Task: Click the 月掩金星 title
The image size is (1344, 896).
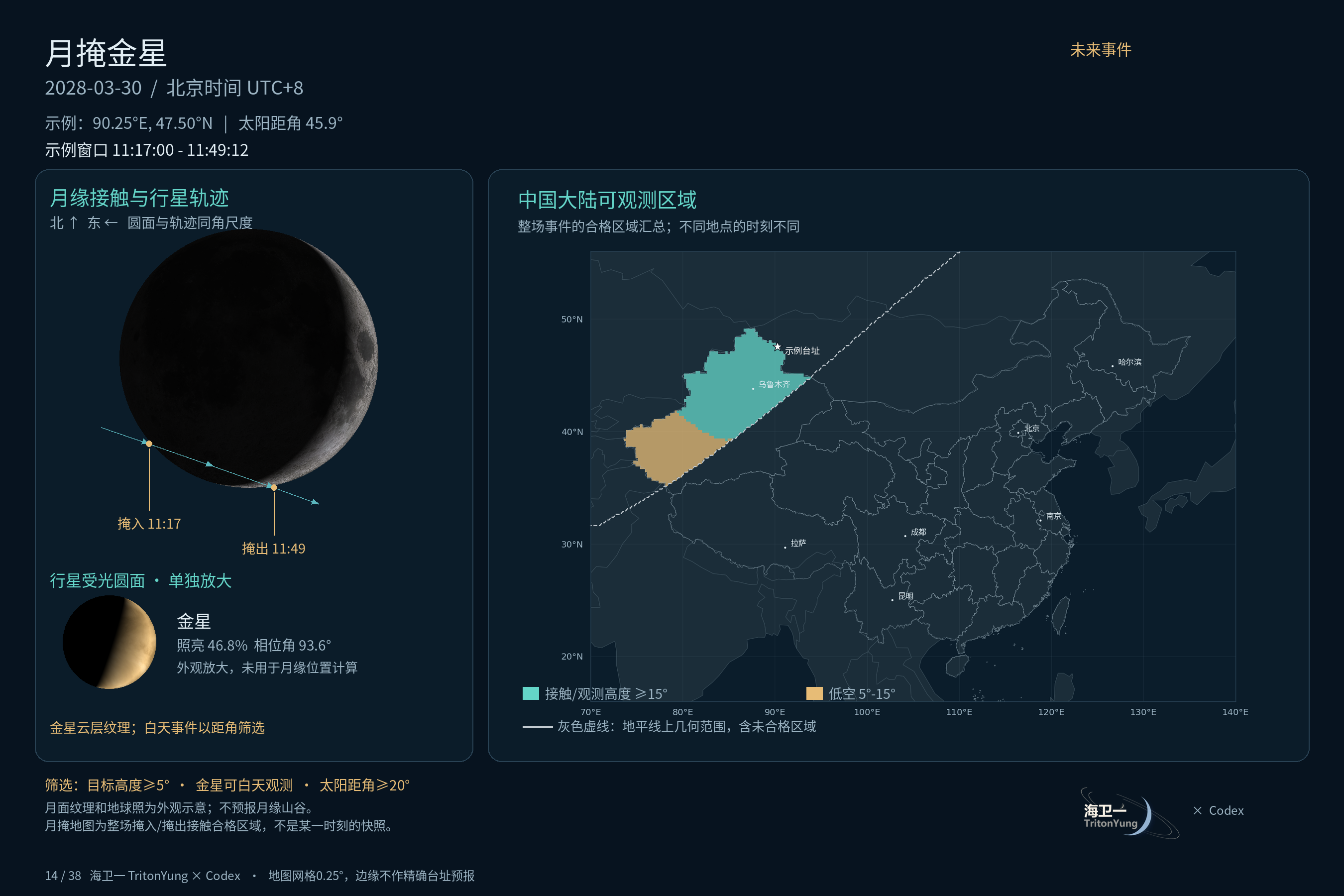Action: pyautogui.click(x=106, y=53)
